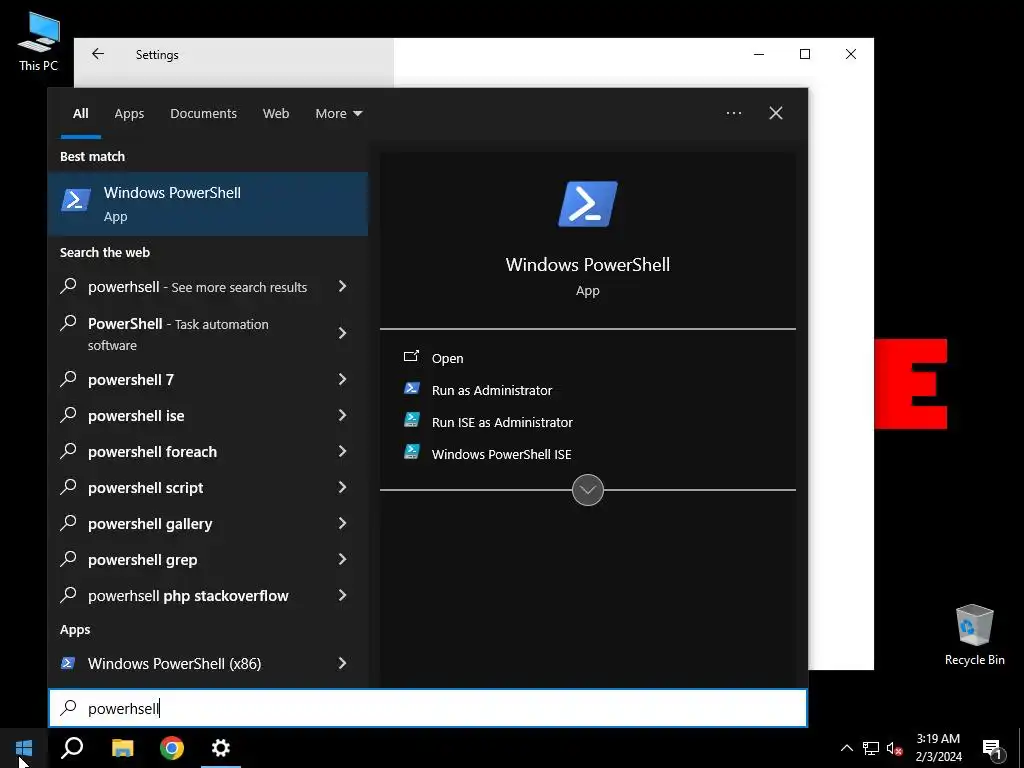Choose Run as Administrator
The width and height of the screenshot is (1024, 768).
click(x=492, y=390)
